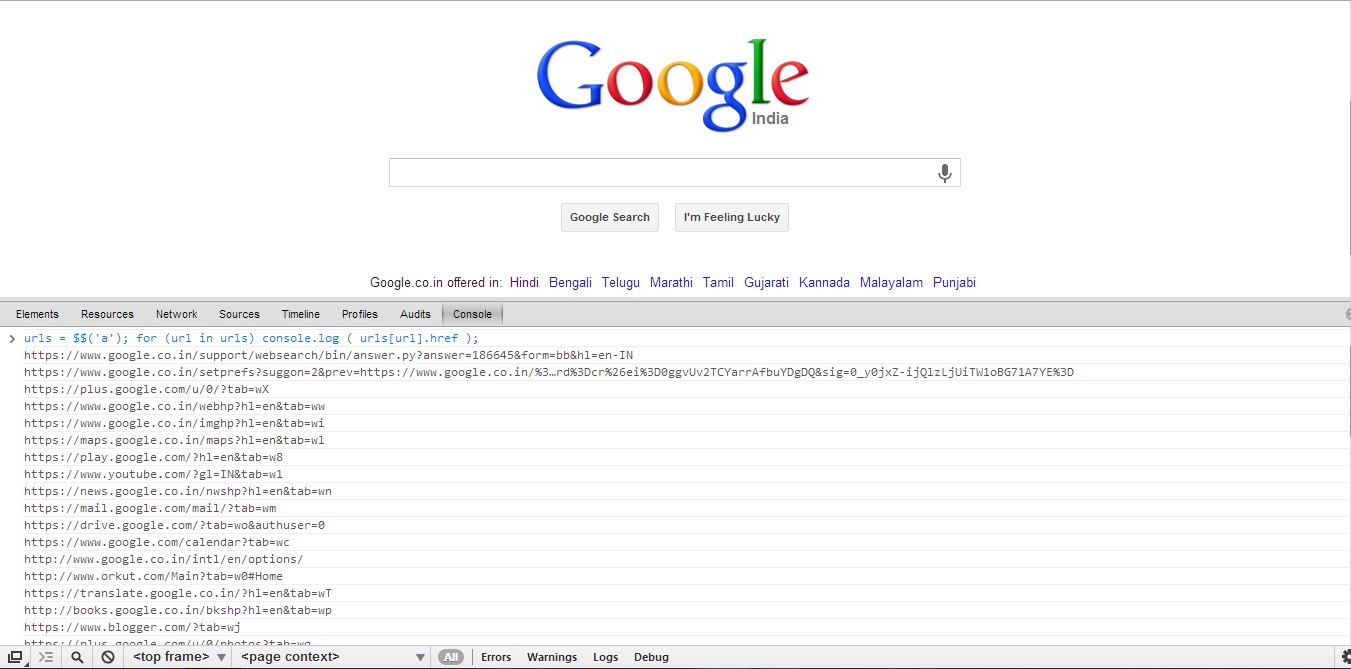Click the logged webhp?hl=en&tab=ww URL
This screenshot has width=1351, height=669.
pyautogui.click(x=174, y=406)
